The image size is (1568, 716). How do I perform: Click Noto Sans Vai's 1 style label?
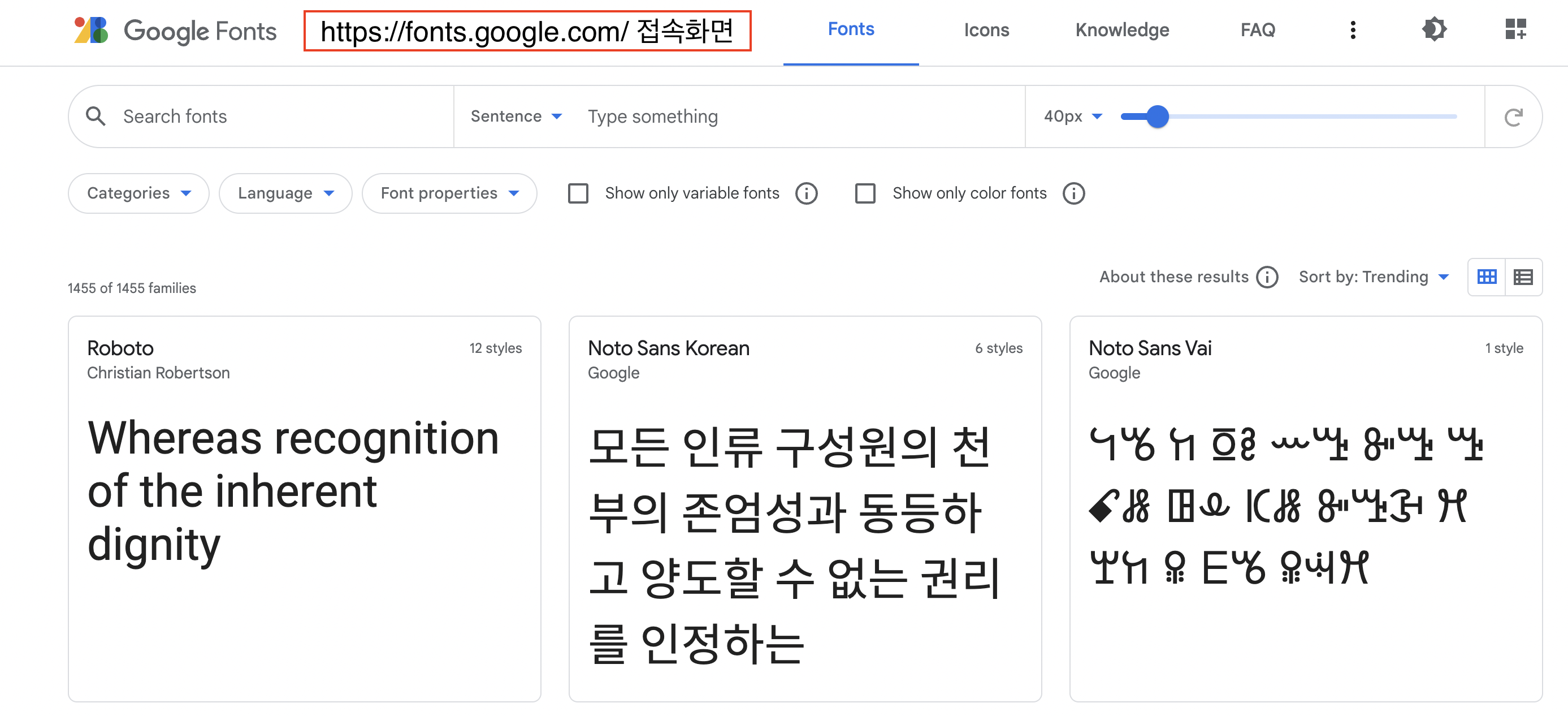coord(1504,348)
